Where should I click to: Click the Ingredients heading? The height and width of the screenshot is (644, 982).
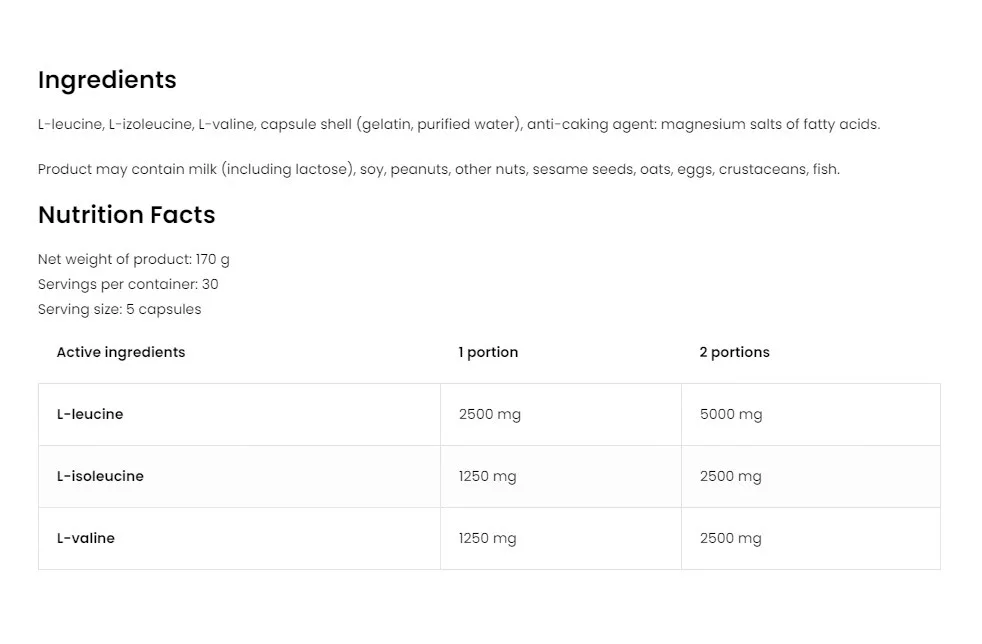coord(107,80)
